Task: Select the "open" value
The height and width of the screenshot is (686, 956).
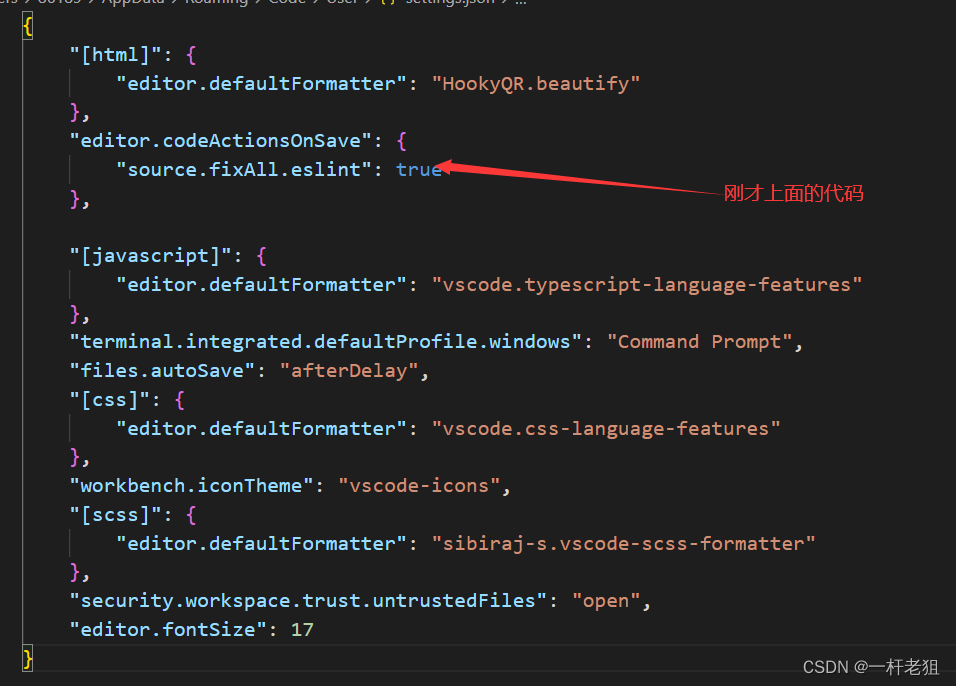Action: pyautogui.click(x=606, y=601)
